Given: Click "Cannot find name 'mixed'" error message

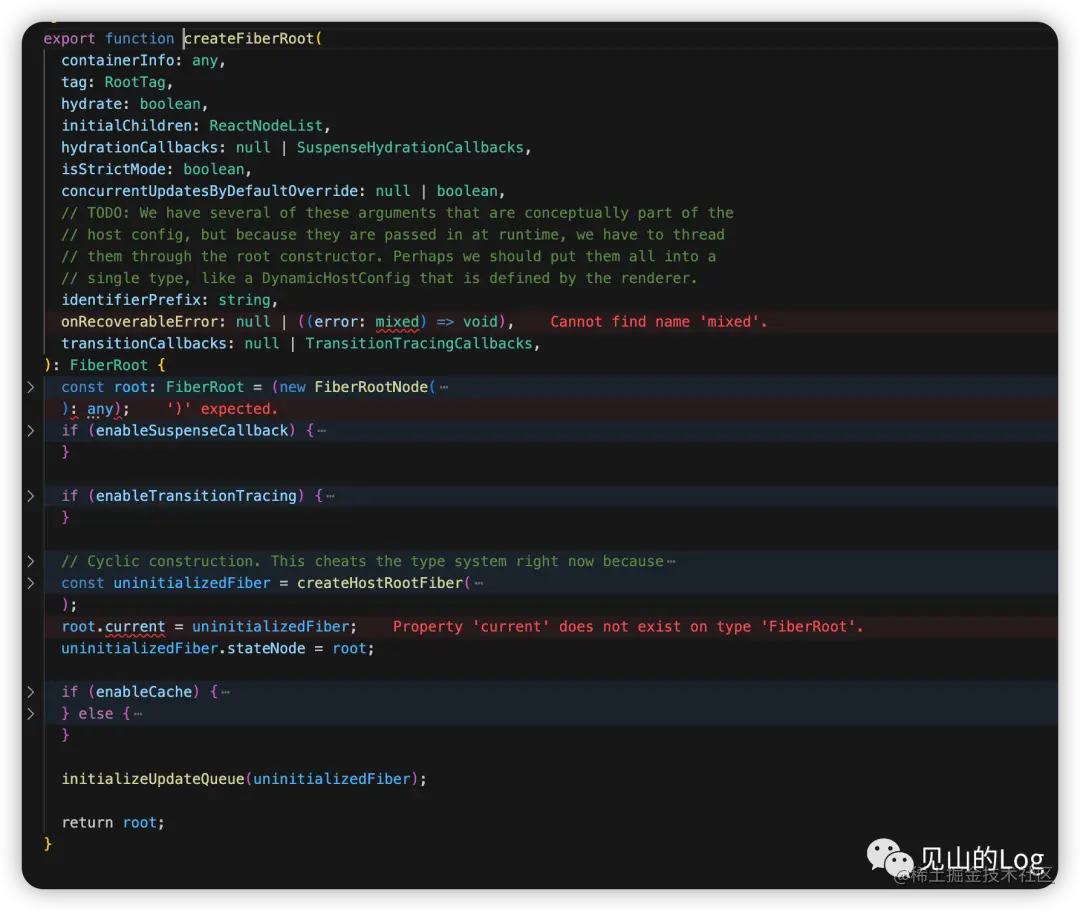Looking at the screenshot, I should [658, 322].
